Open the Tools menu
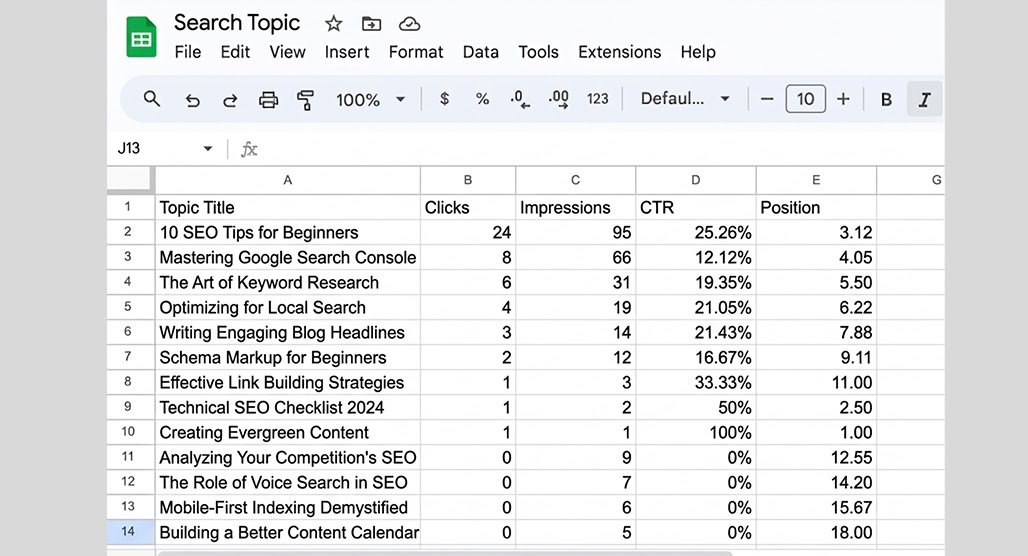 pyautogui.click(x=538, y=52)
